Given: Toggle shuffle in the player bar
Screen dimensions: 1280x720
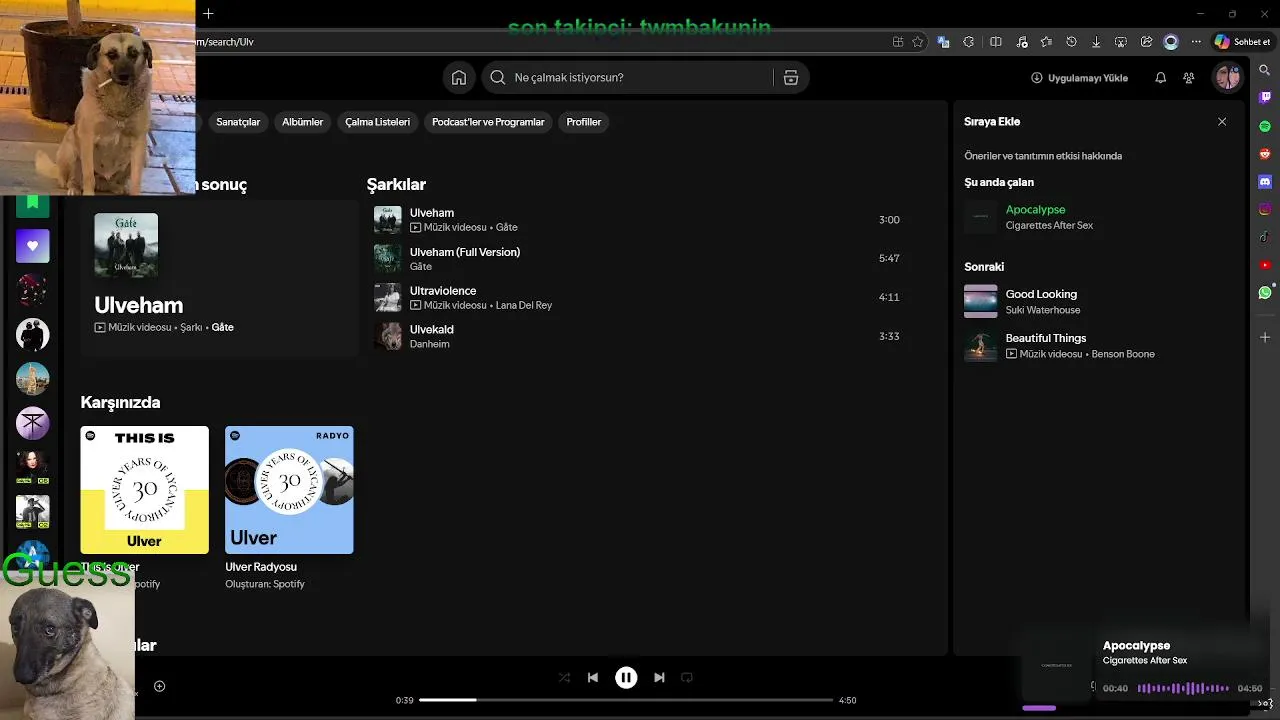Looking at the screenshot, I should (x=564, y=677).
